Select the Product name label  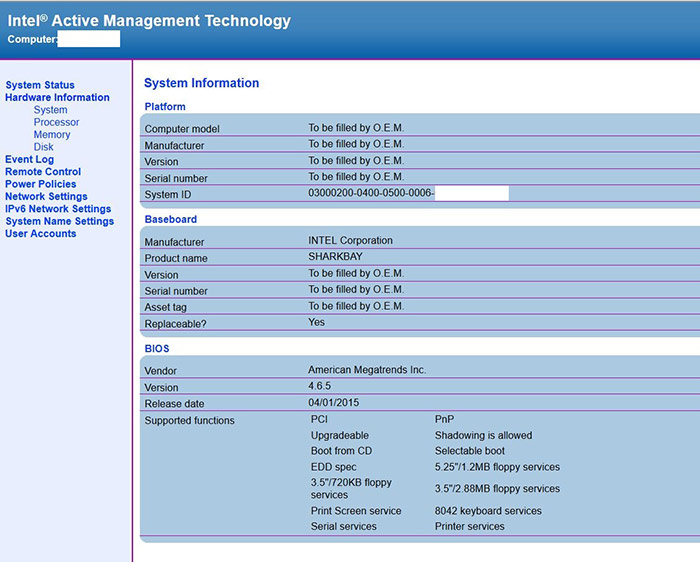tap(176, 258)
